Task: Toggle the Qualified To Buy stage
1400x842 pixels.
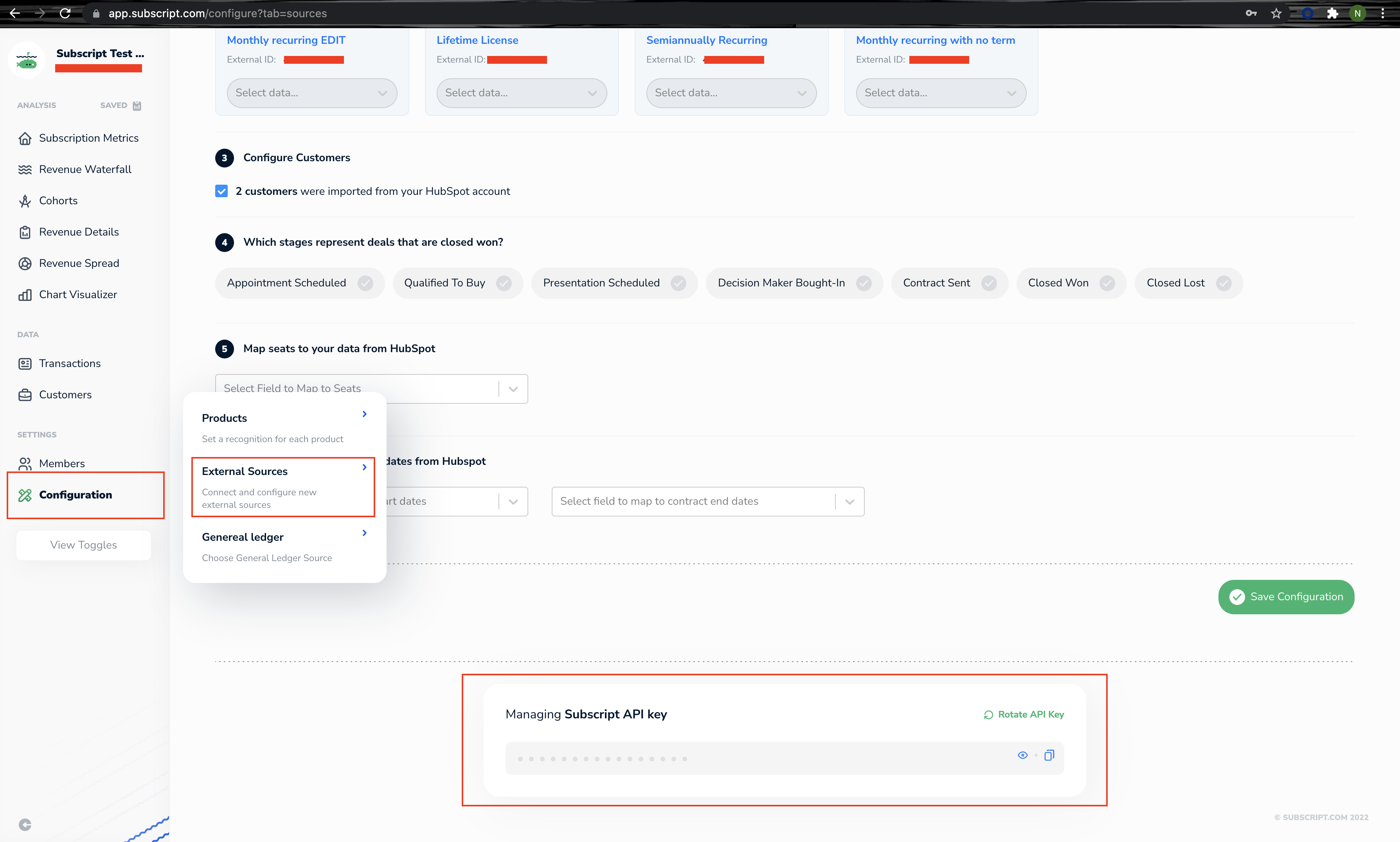Action: click(458, 282)
